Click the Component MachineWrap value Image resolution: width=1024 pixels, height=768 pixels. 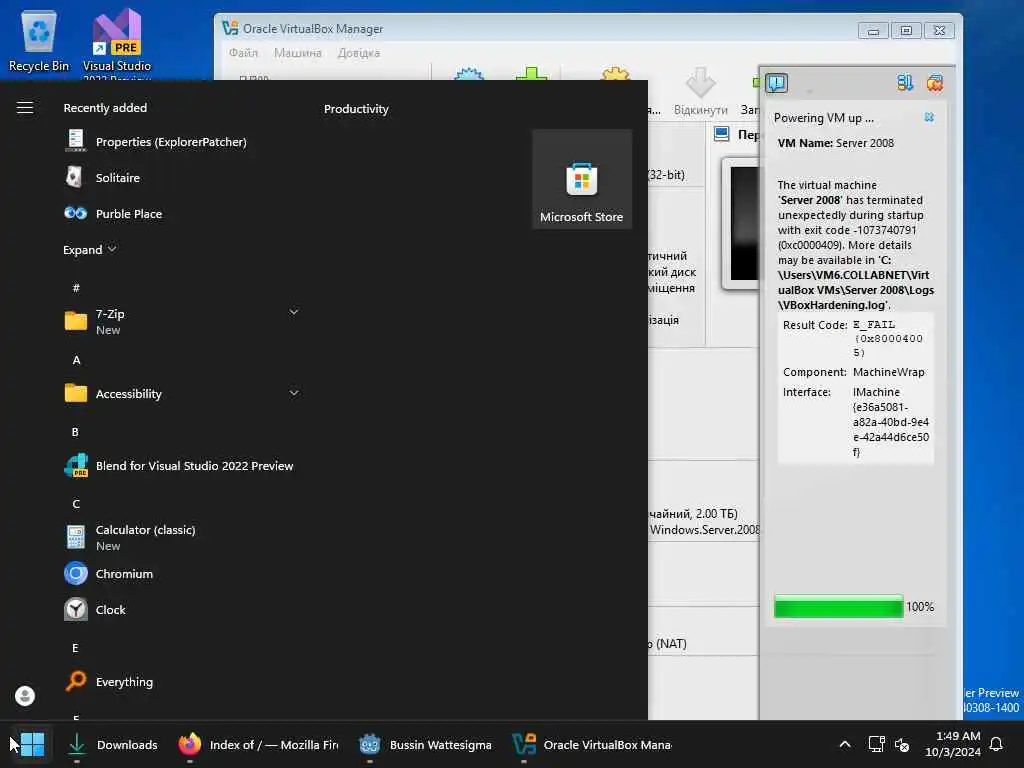pyautogui.click(x=888, y=372)
